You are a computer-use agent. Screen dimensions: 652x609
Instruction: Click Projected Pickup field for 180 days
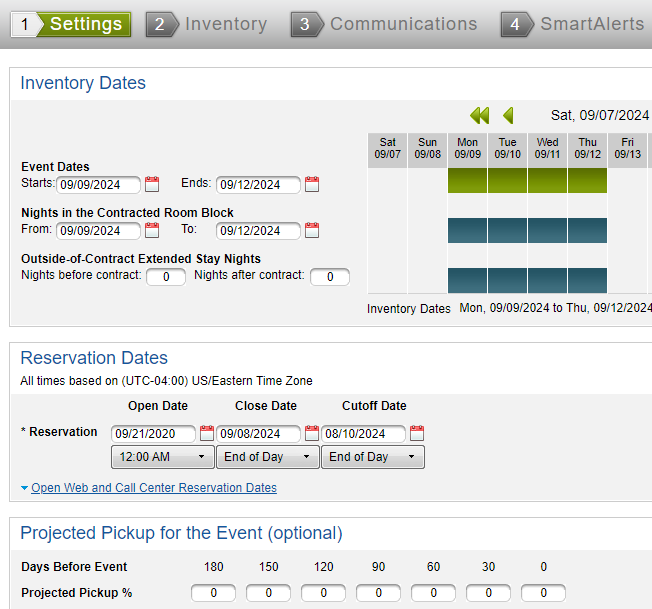(213, 593)
